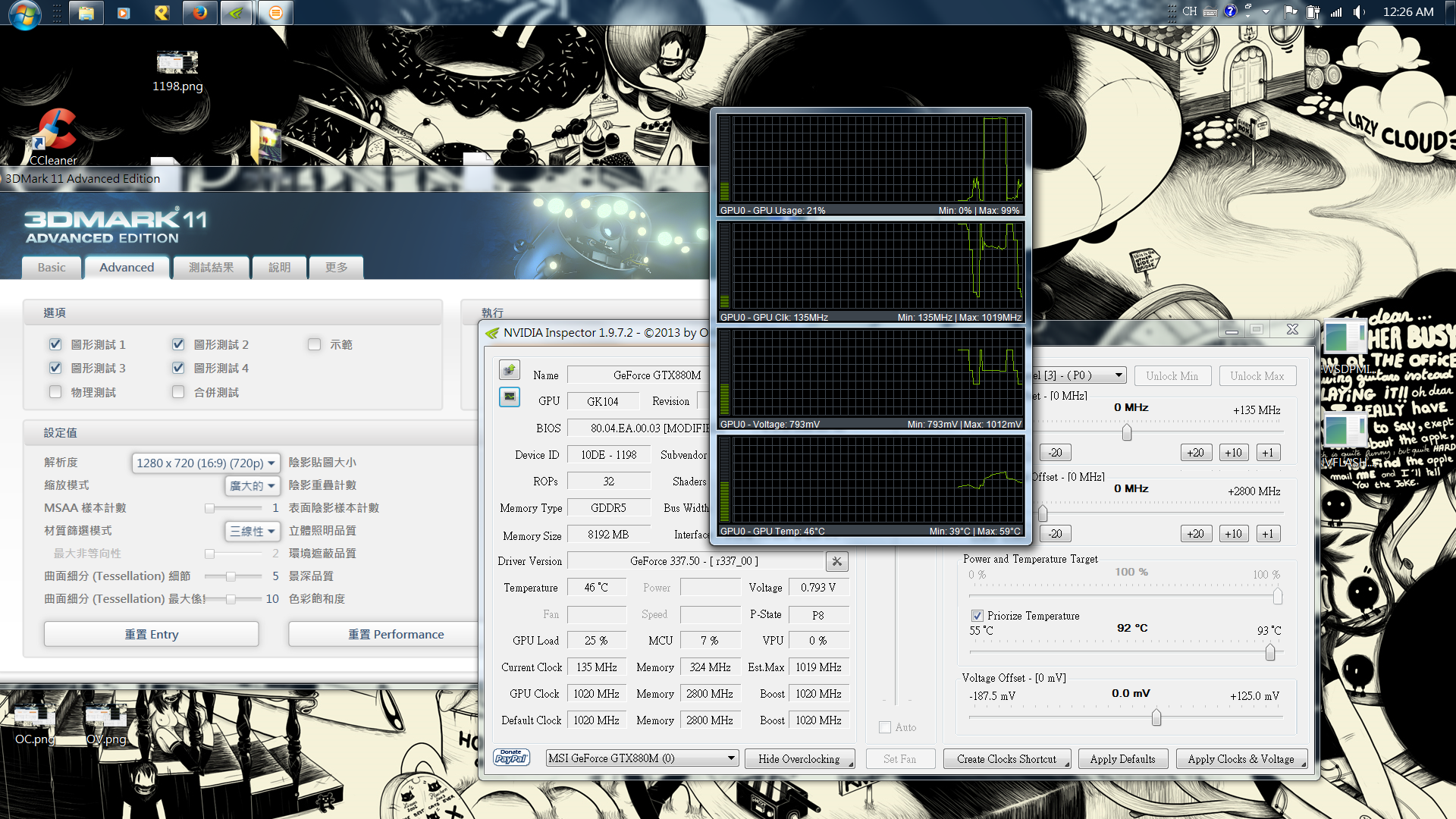1456x819 pixels.
Task: Open the orange round app in taskbar
Action: point(275,13)
